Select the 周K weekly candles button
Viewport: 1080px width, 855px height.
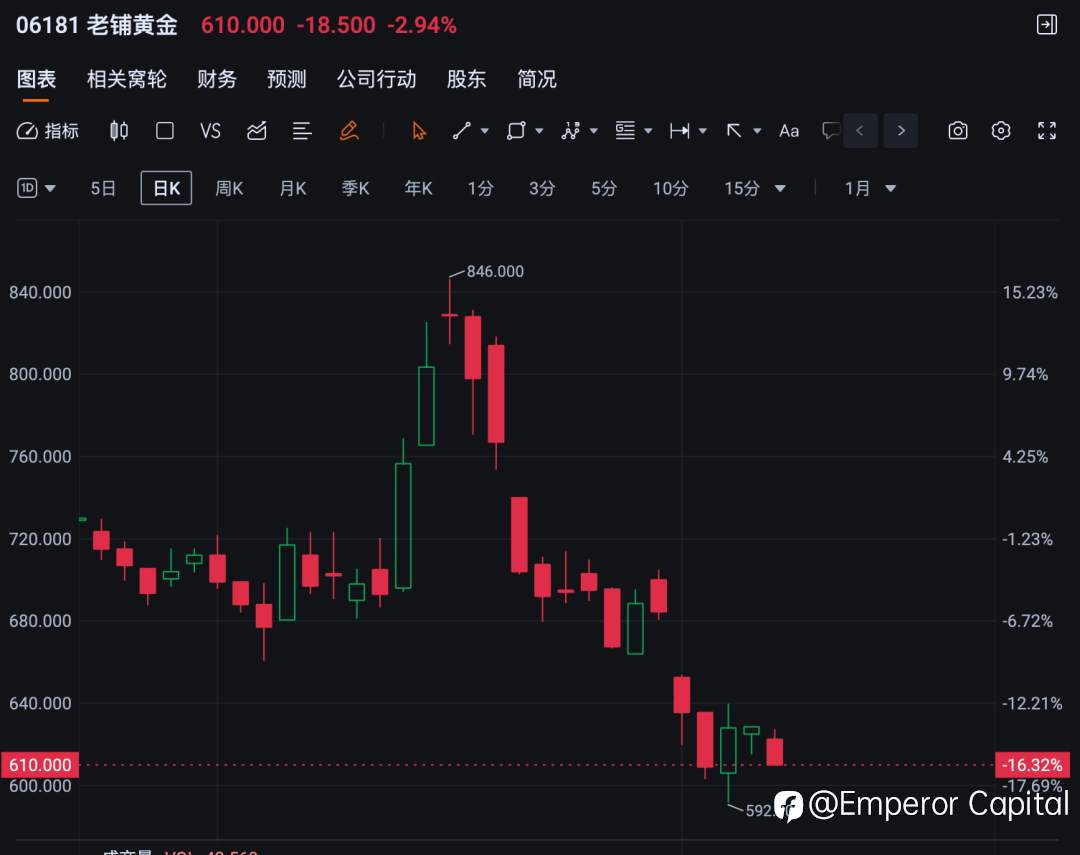pos(229,188)
